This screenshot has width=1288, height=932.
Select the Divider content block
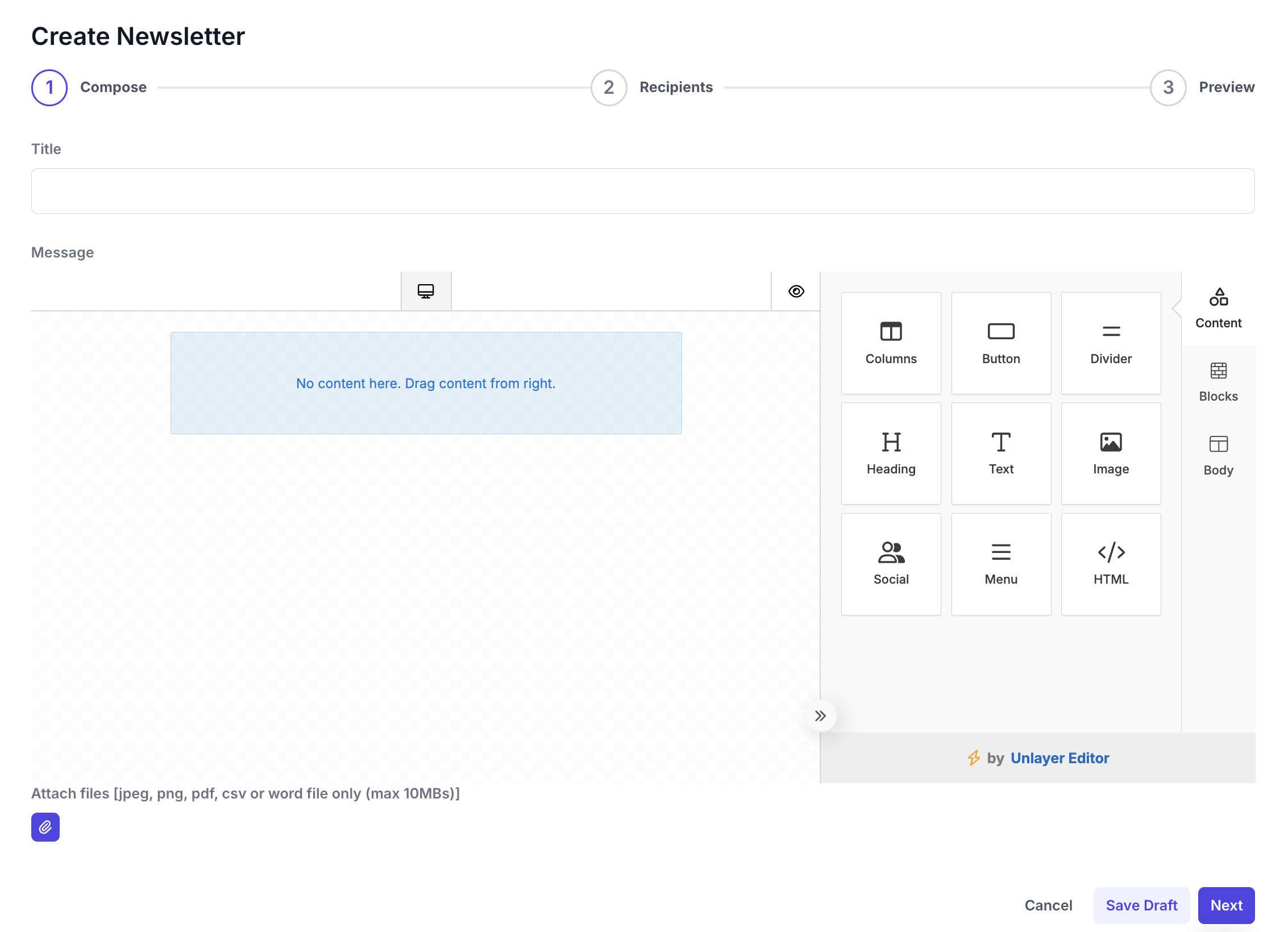[x=1110, y=343]
